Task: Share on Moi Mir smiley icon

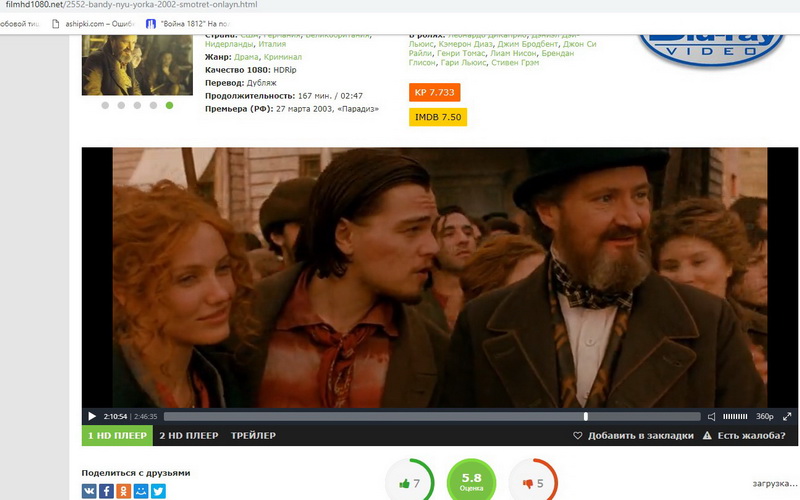Action: (141, 491)
